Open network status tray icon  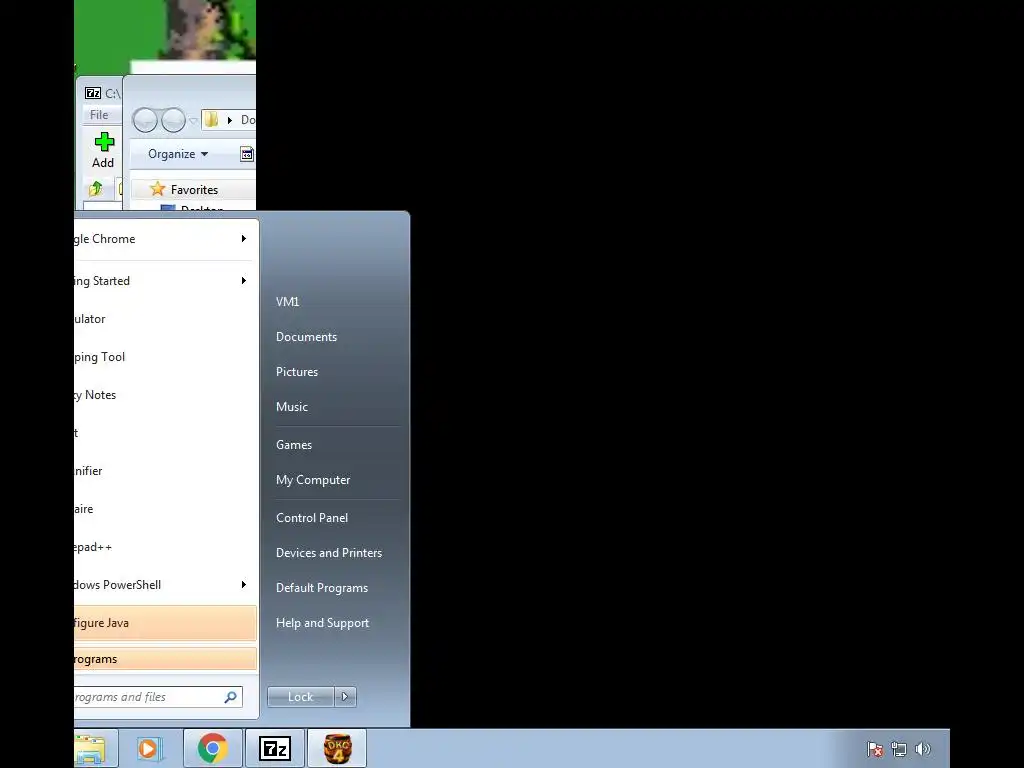(899, 749)
